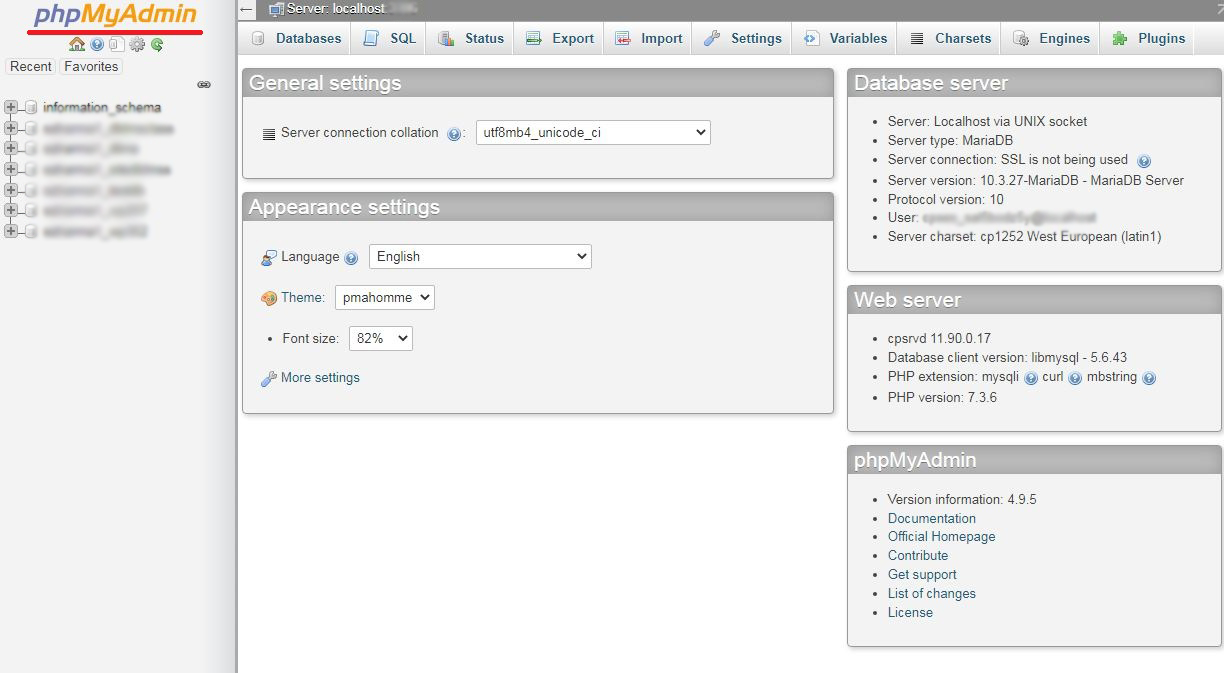
Task: Open the More settings link
Action: point(320,378)
